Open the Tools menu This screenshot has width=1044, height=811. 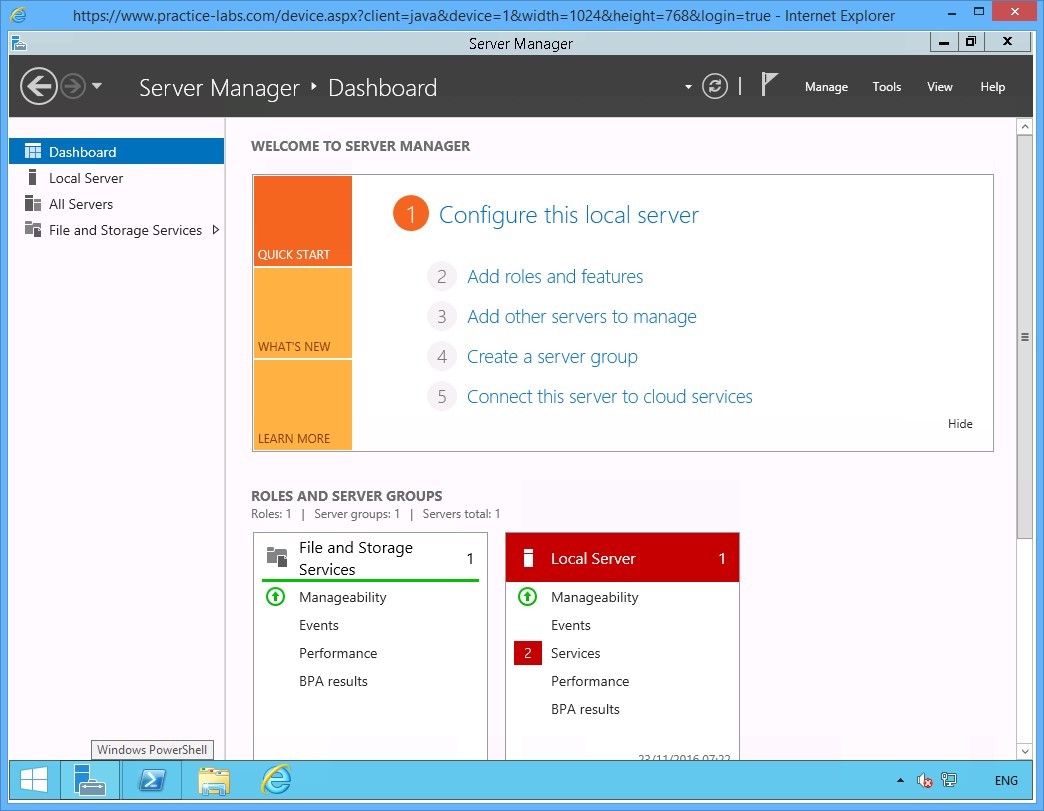point(887,87)
